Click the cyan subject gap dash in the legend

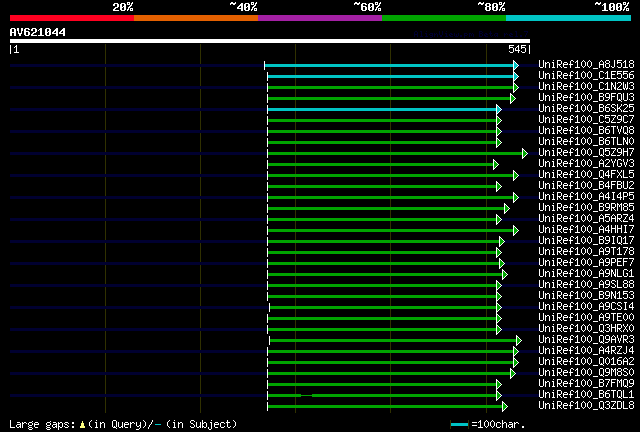tap(158, 425)
